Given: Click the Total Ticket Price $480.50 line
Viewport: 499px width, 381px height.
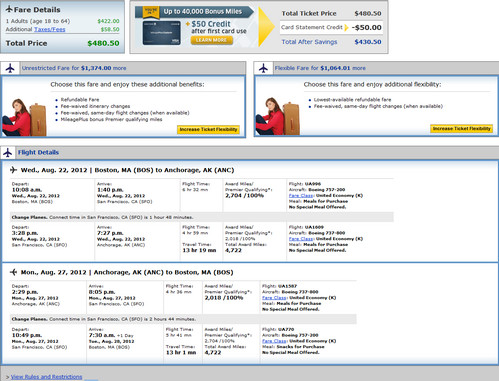Looking at the screenshot, I should coord(331,14).
